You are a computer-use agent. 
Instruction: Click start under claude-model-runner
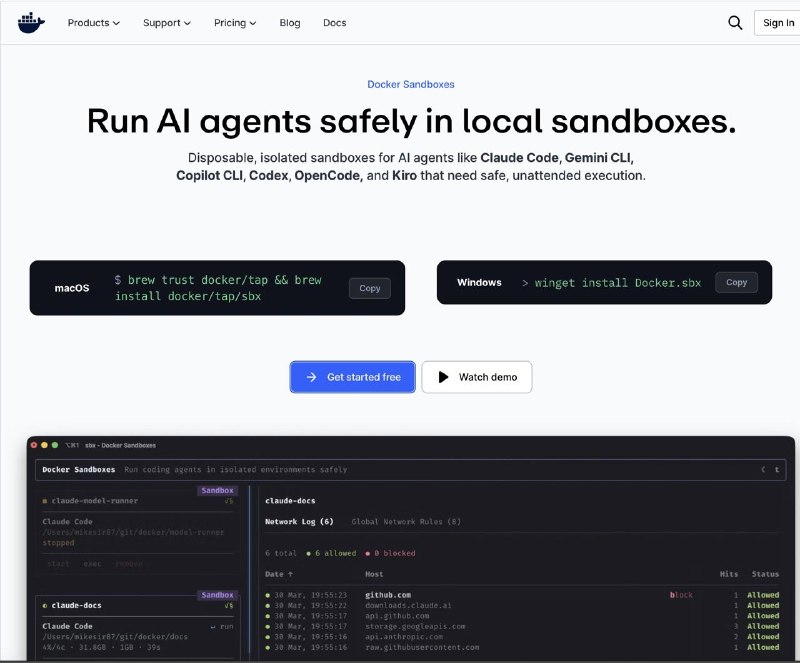coord(58,563)
